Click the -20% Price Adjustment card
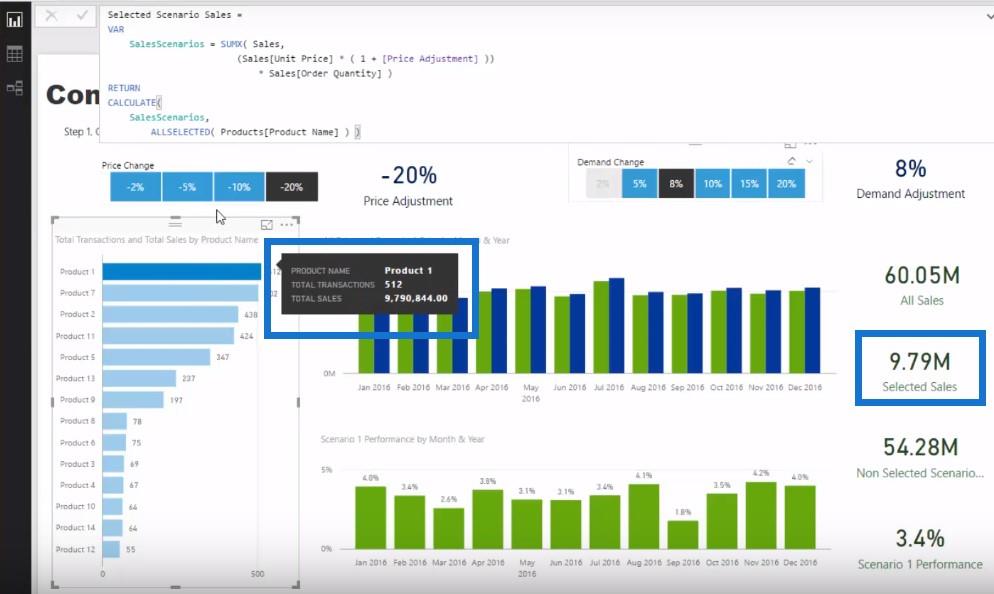 (x=408, y=186)
